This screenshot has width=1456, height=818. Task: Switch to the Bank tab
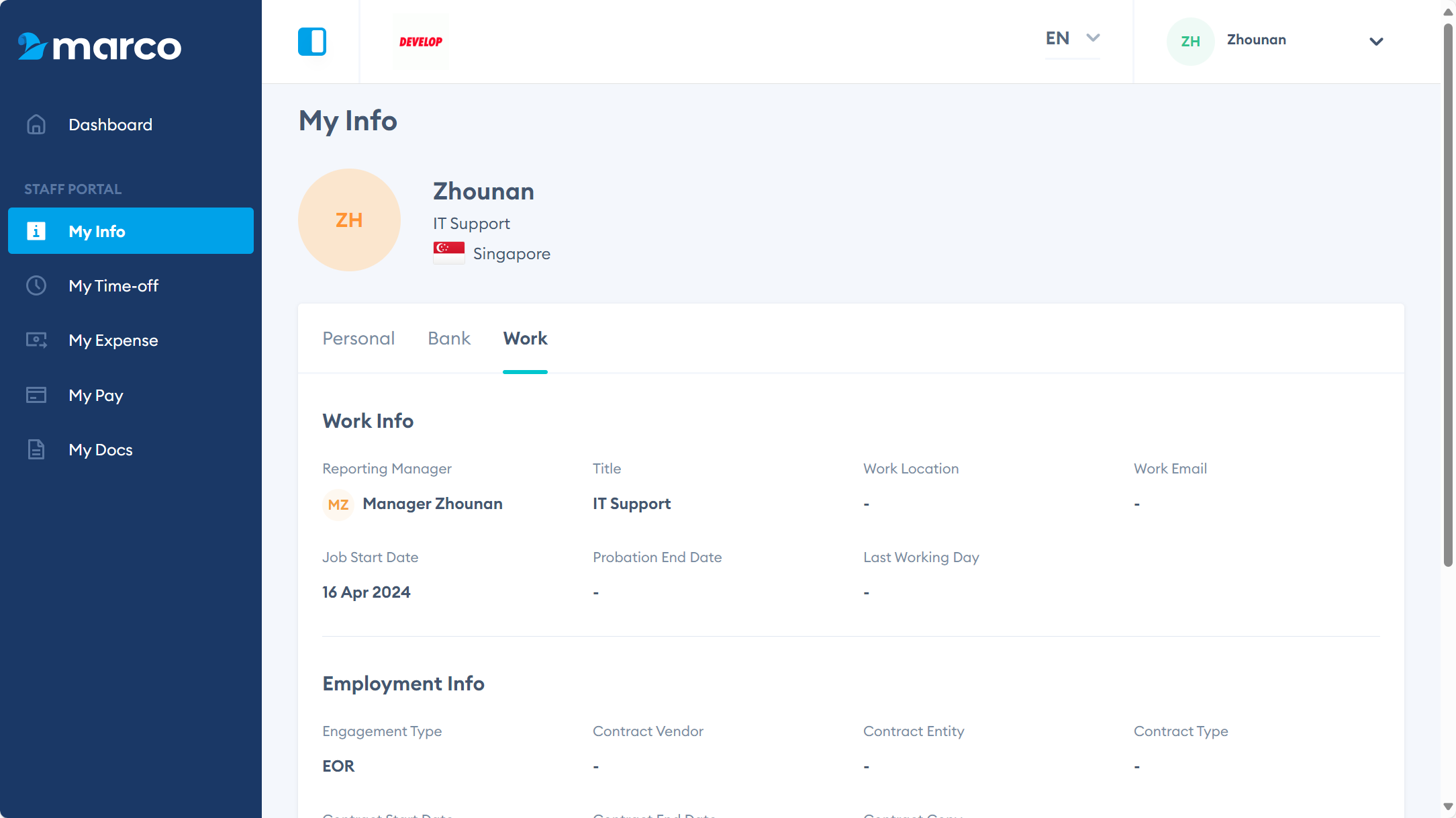click(x=449, y=338)
